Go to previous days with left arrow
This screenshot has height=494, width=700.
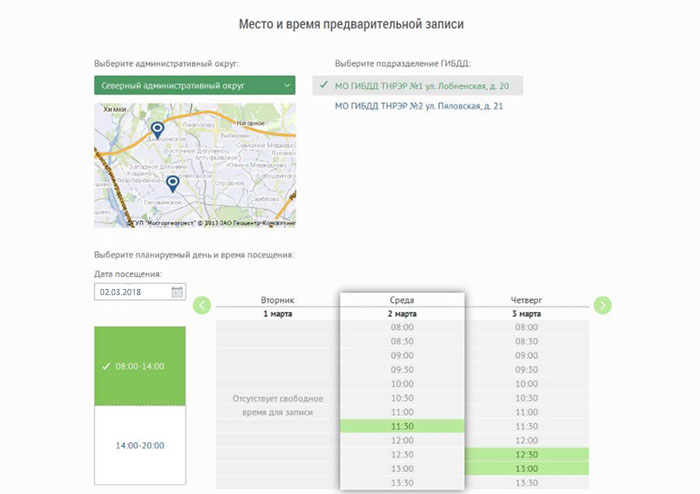click(202, 305)
